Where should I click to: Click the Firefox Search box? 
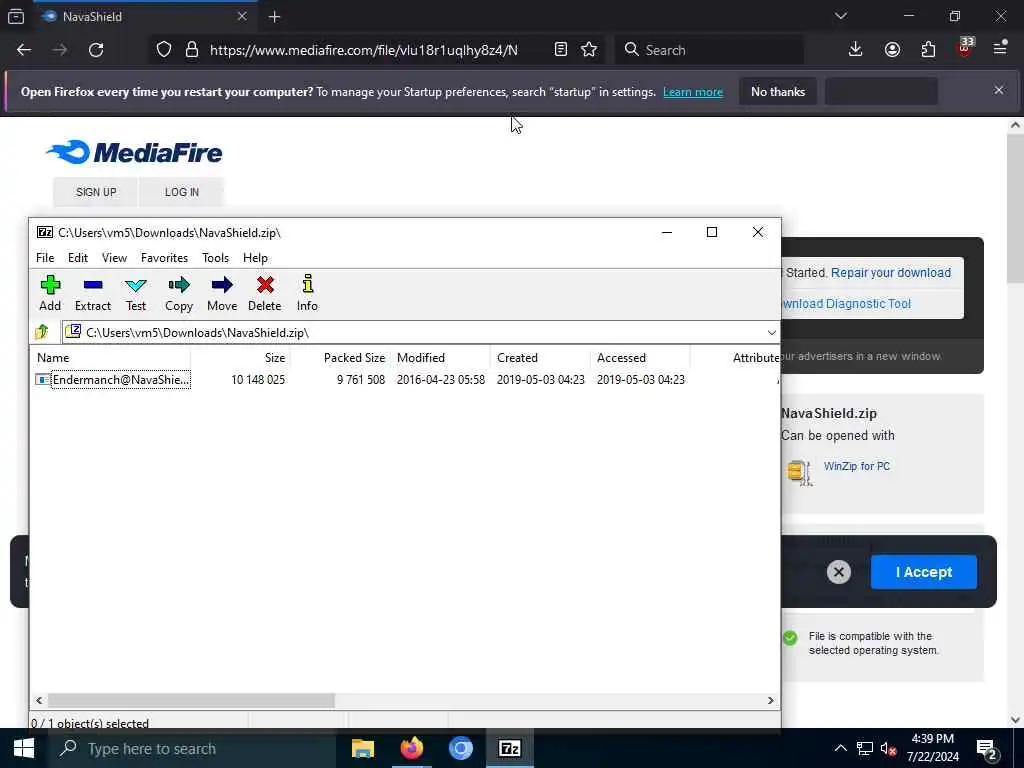(709, 50)
